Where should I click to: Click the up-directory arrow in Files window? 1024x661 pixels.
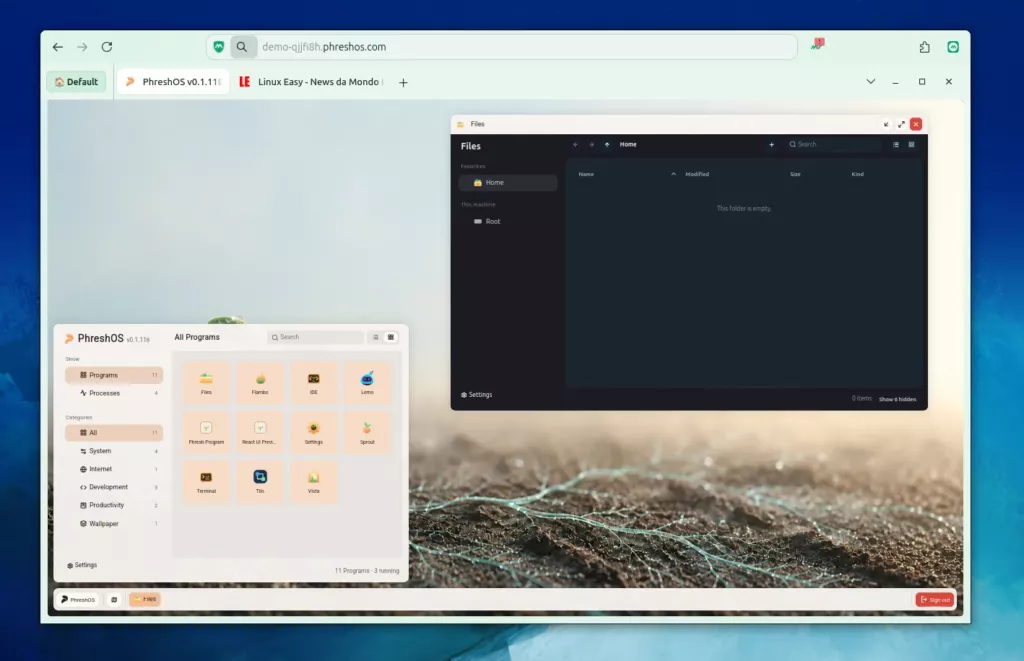click(x=607, y=144)
